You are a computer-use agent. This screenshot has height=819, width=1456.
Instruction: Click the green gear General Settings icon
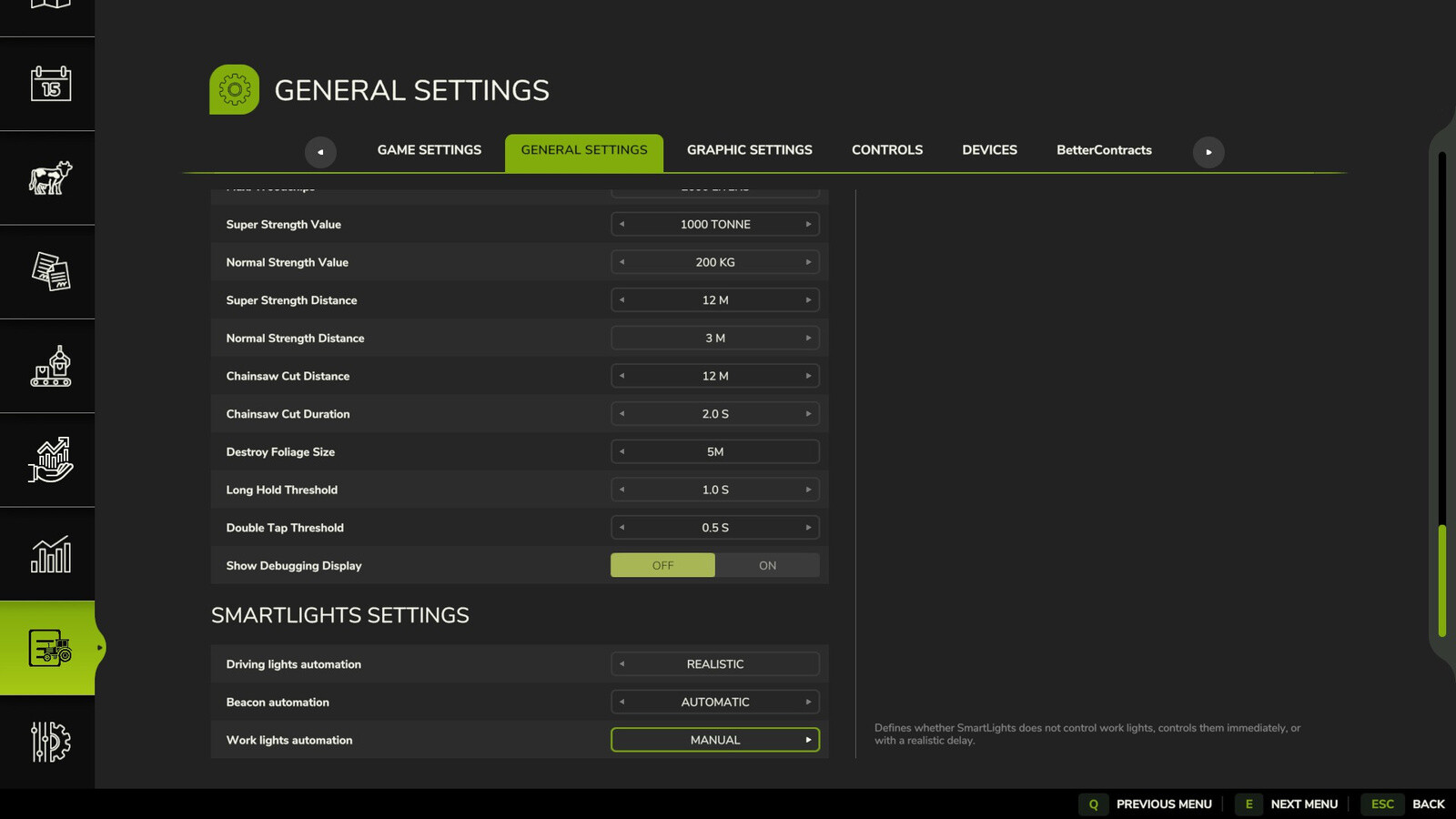click(234, 89)
